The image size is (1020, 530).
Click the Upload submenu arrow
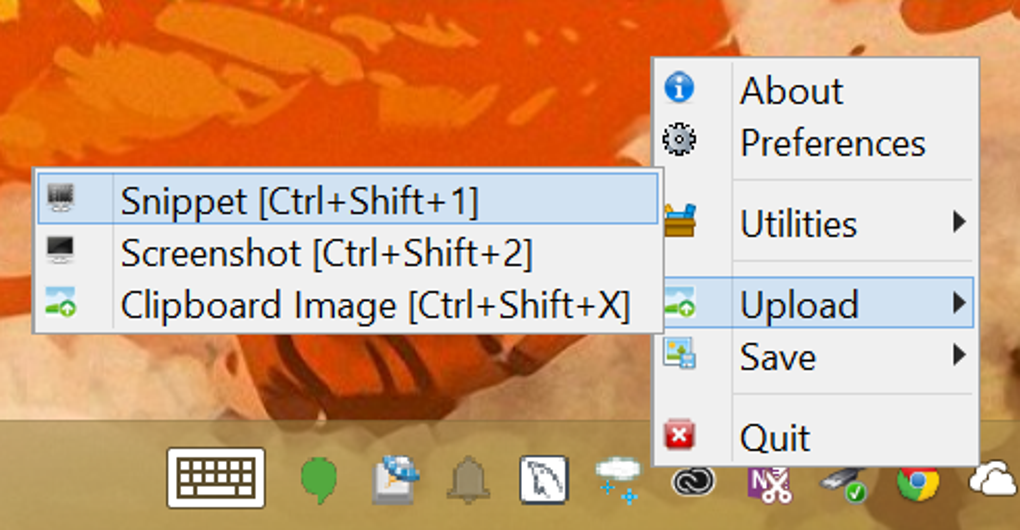pyautogui.click(x=960, y=302)
